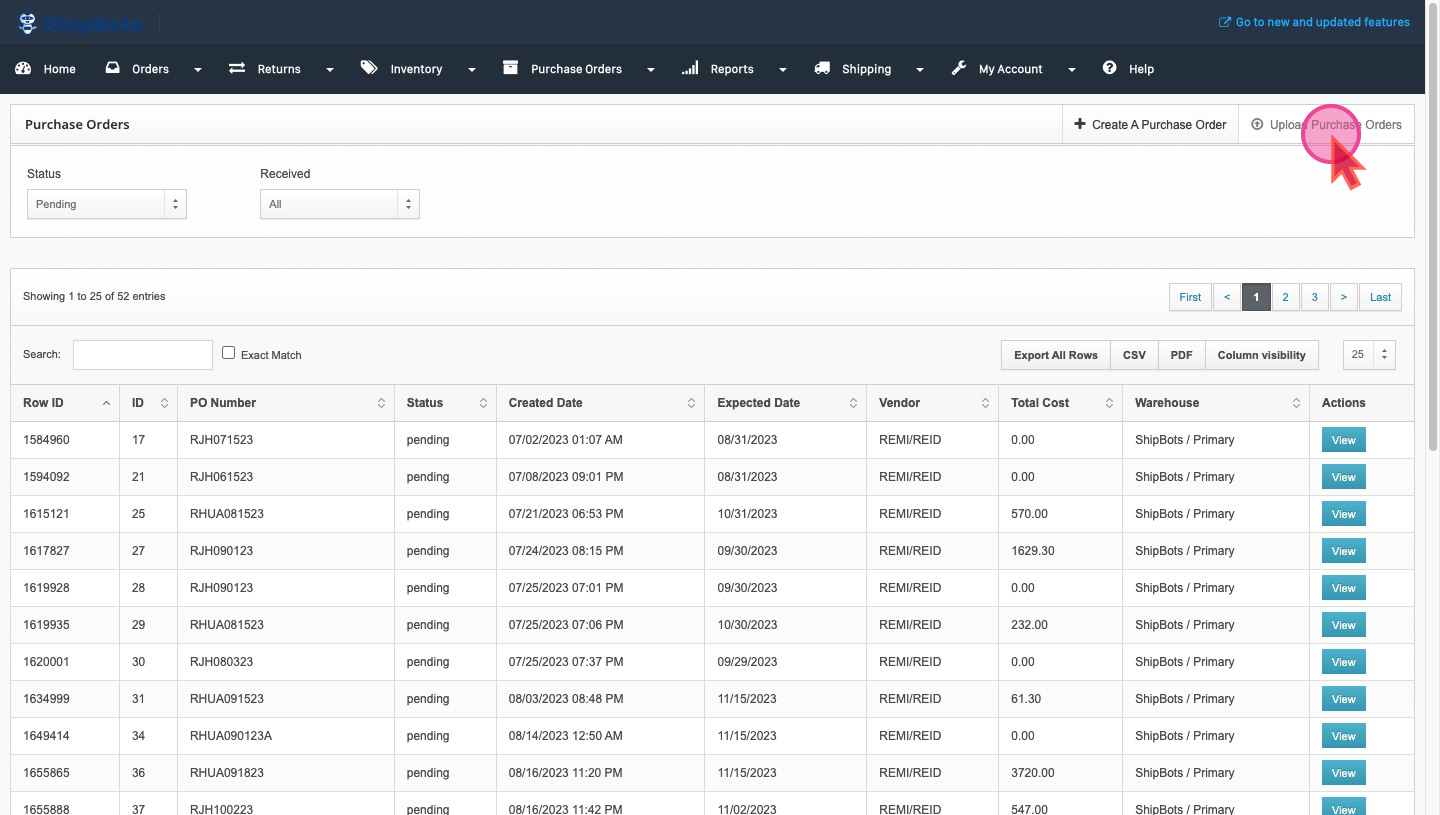Click the Reports signal bars icon
This screenshot has height=815, width=1440.
tap(690, 68)
